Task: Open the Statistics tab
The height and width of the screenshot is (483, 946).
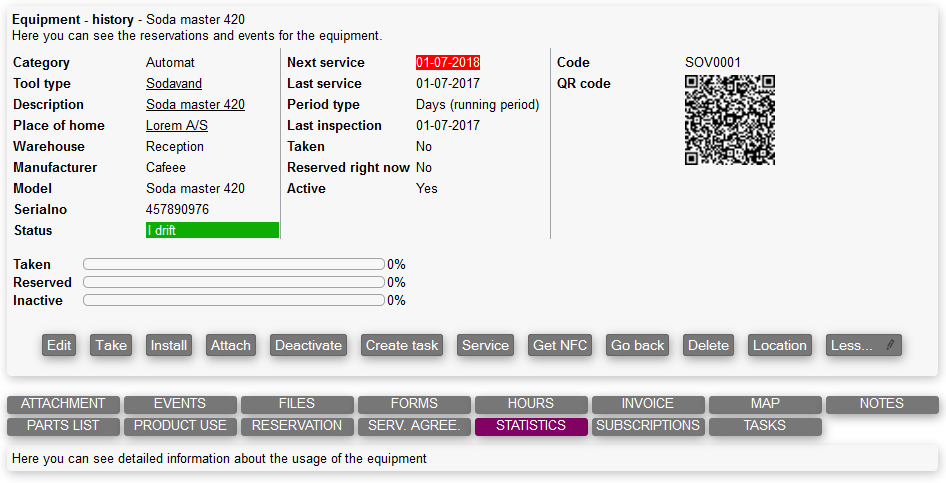Action: click(530, 426)
